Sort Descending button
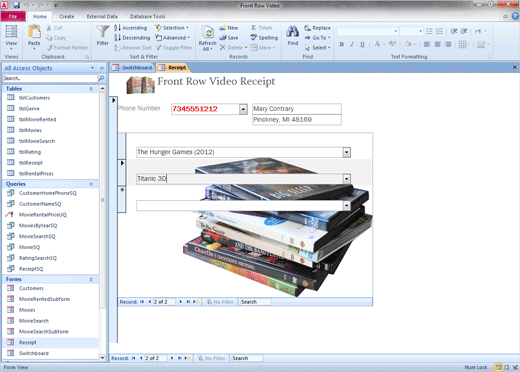This screenshot has width=520, height=372. pos(132,38)
